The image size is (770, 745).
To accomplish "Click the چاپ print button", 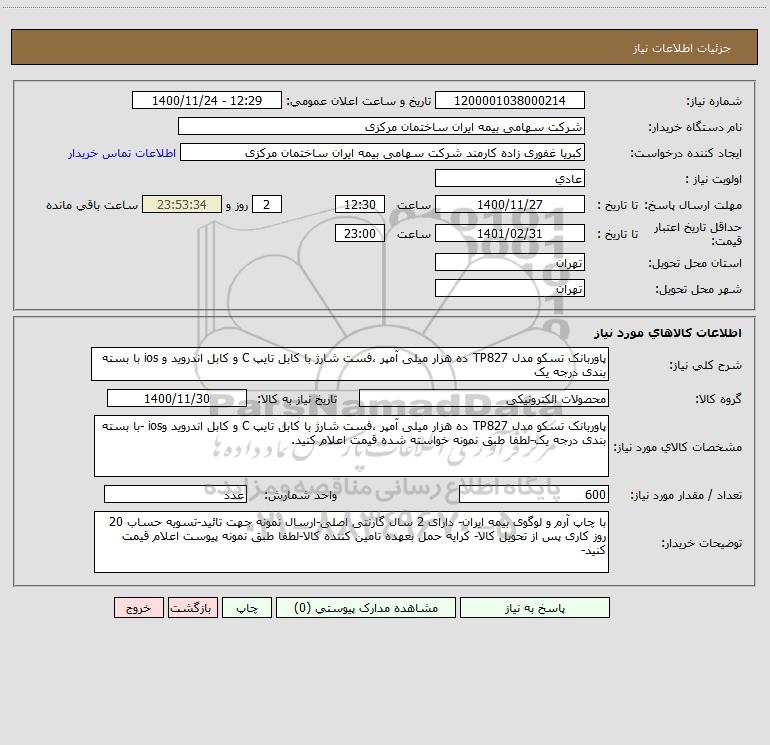I will pyautogui.click(x=247, y=607).
